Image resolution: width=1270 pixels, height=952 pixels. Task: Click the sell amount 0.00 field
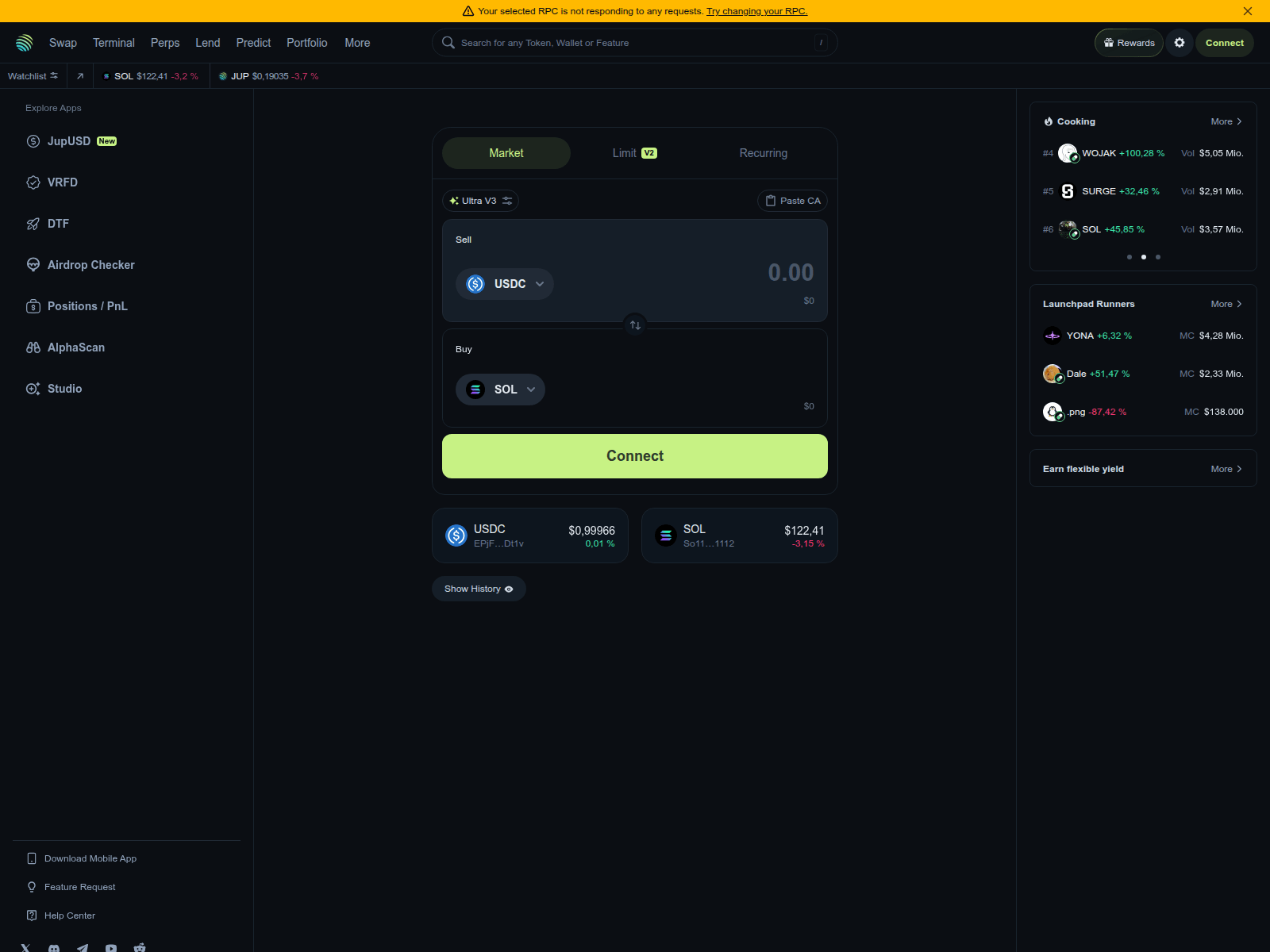(791, 273)
